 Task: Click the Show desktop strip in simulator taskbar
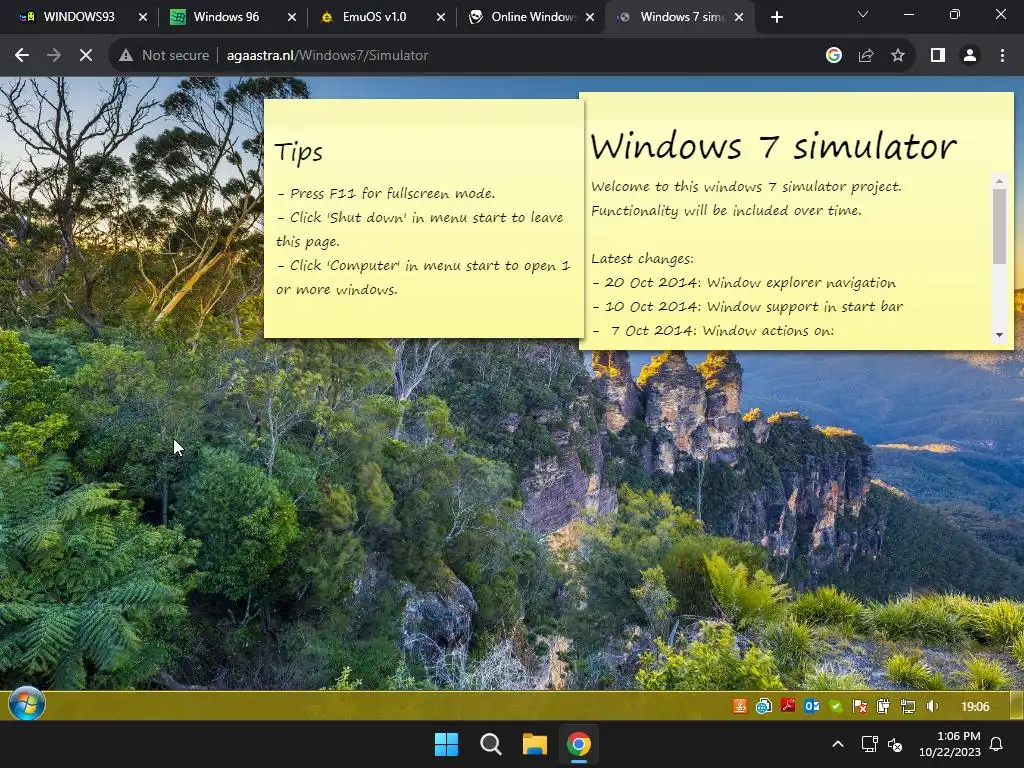(1017, 706)
